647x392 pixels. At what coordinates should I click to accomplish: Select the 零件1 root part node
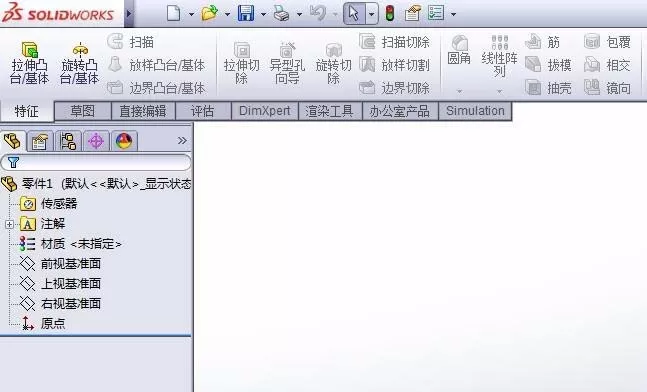click(97, 183)
